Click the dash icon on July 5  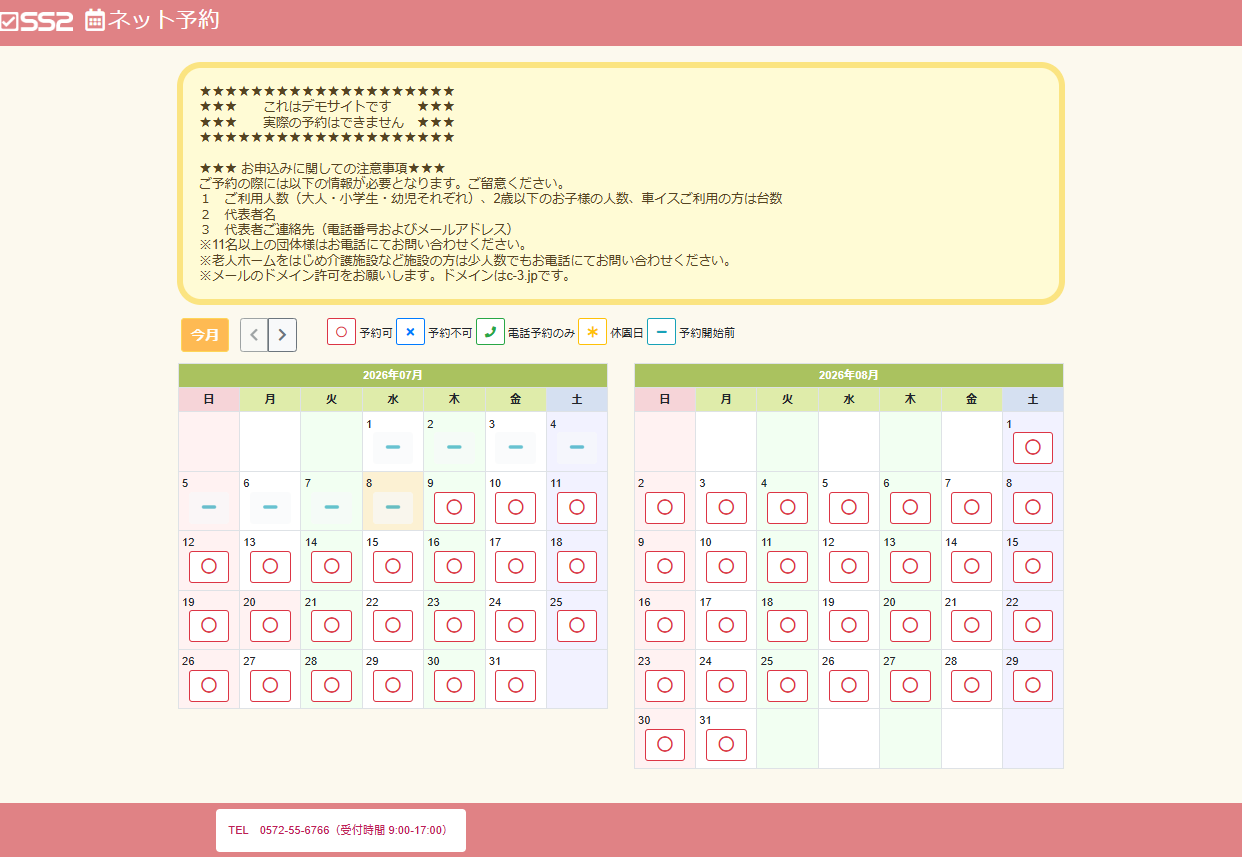(209, 508)
